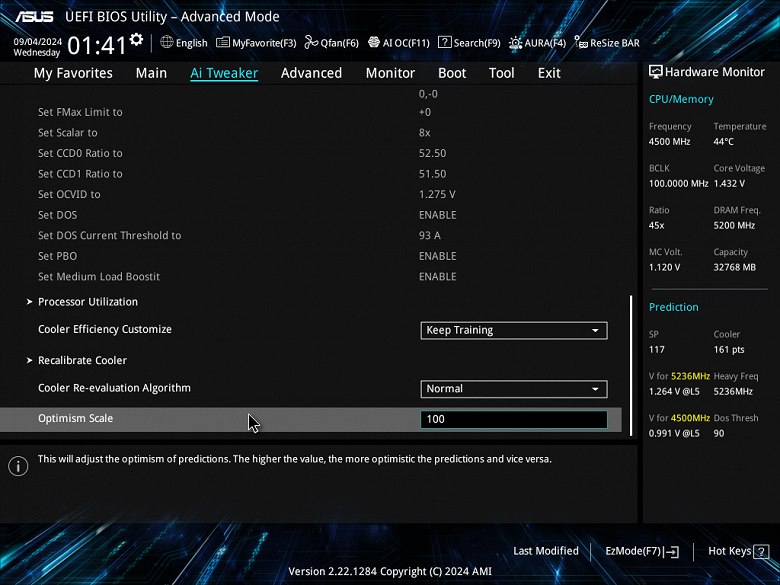Select the Ai Tweaker tab
The image size is (780, 585).
pos(224,73)
